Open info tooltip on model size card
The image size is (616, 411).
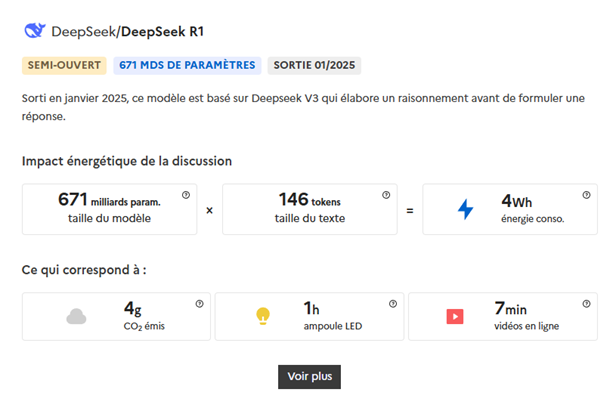(186, 195)
